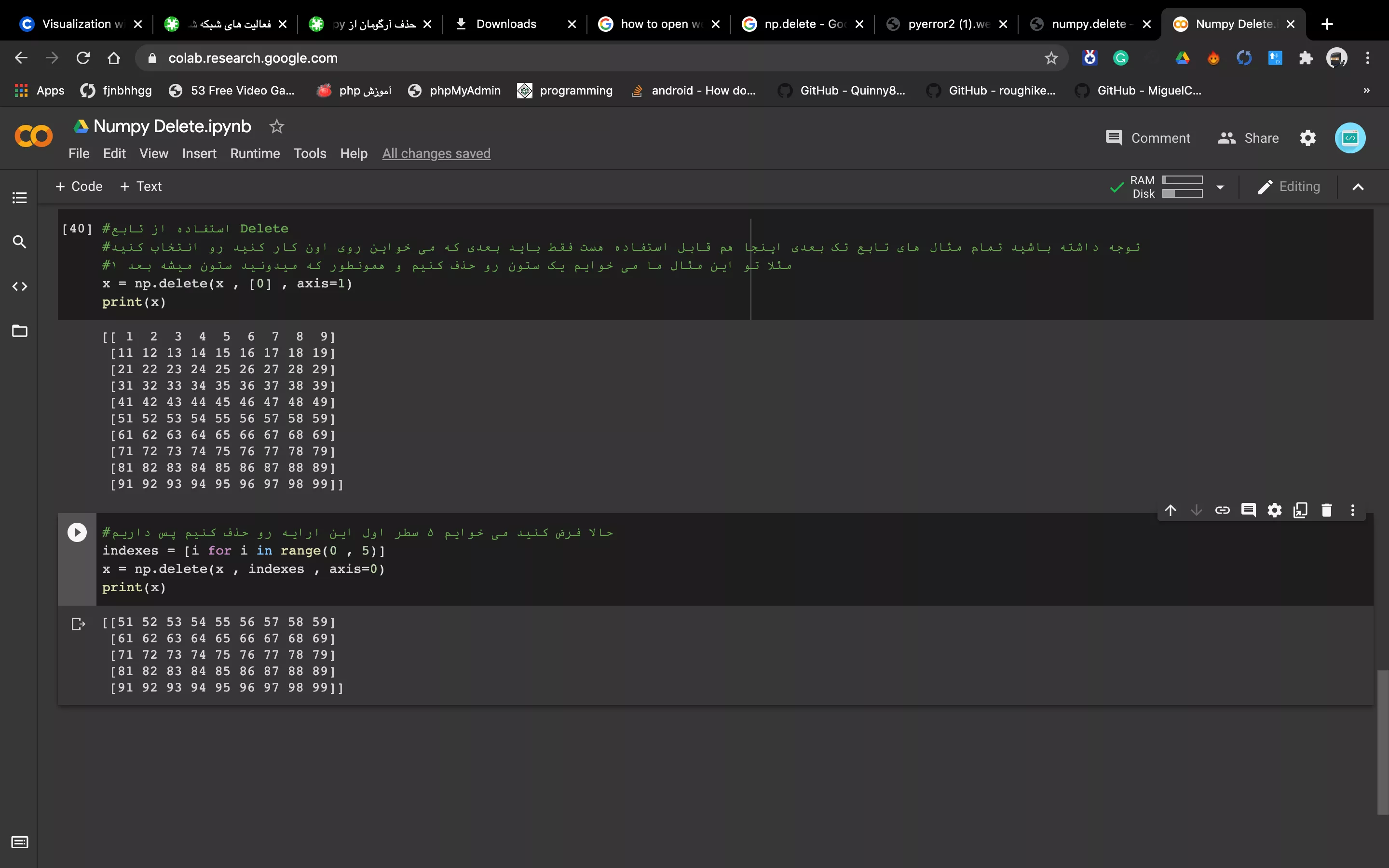Copy link to cell icon
Image resolution: width=1389 pixels, height=868 pixels.
pyautogui.click(x=1223, y=510)
